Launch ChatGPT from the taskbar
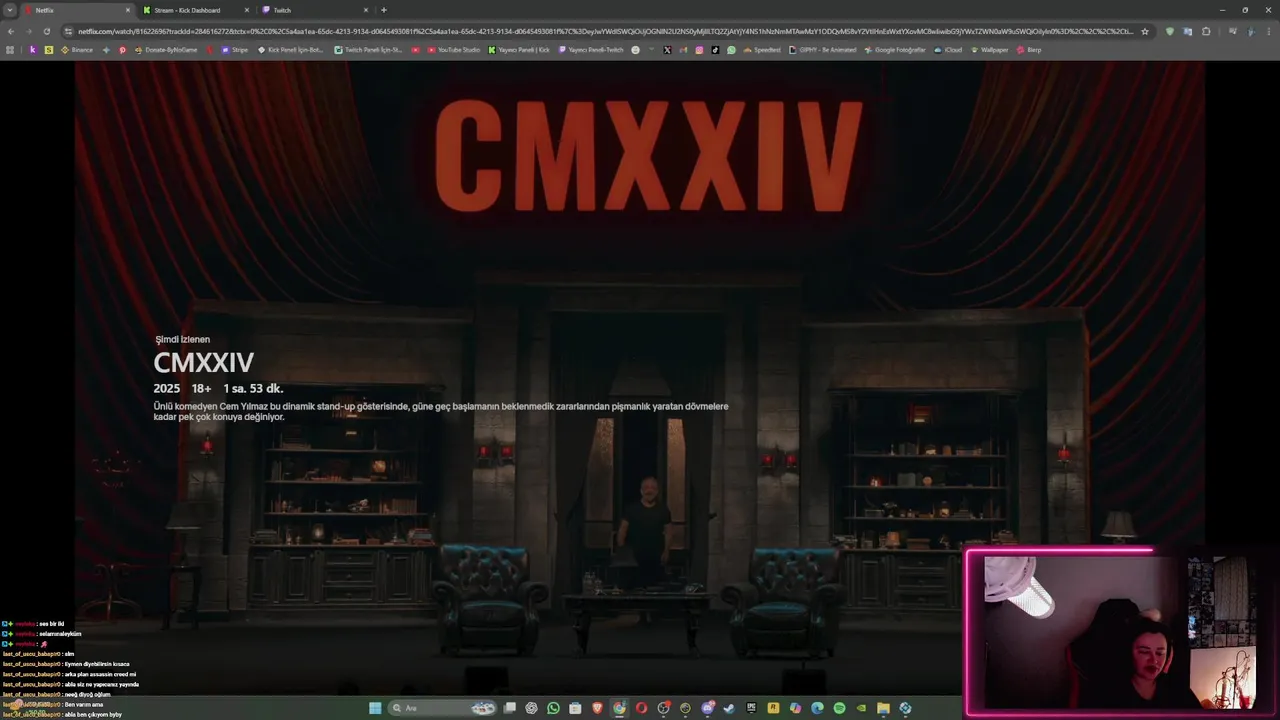This screenshot has width=1280, height=720. (x=531, y=708)
